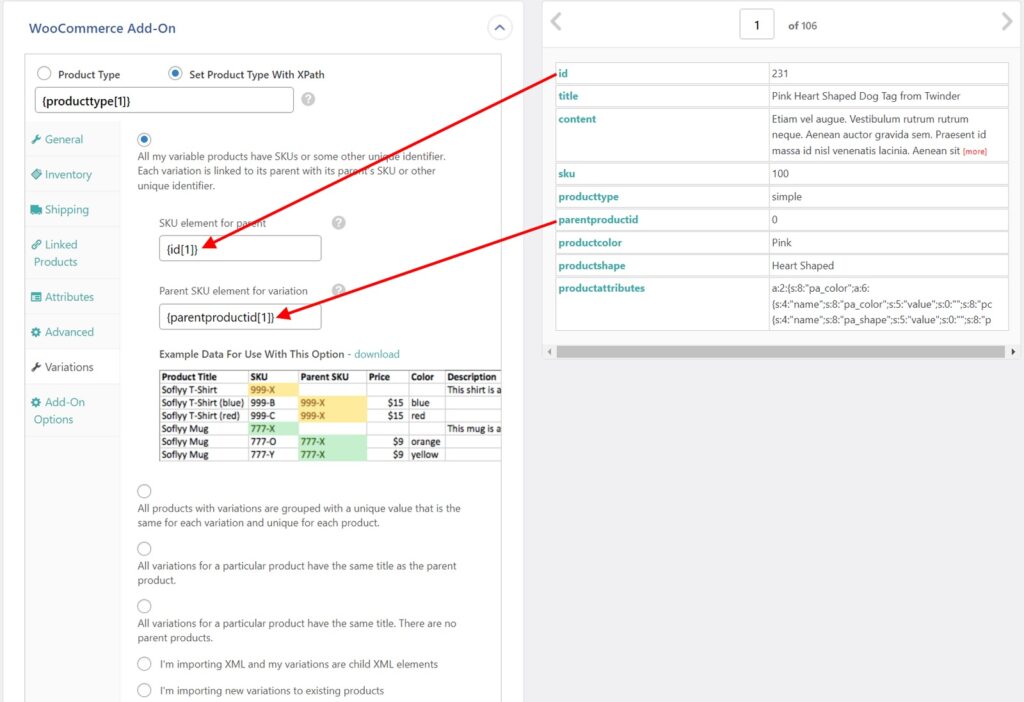Viewport: 1024px width, 702px height.
Task: Open help beside Parent SKU element for variation
Action: click(x=338, y=288)
